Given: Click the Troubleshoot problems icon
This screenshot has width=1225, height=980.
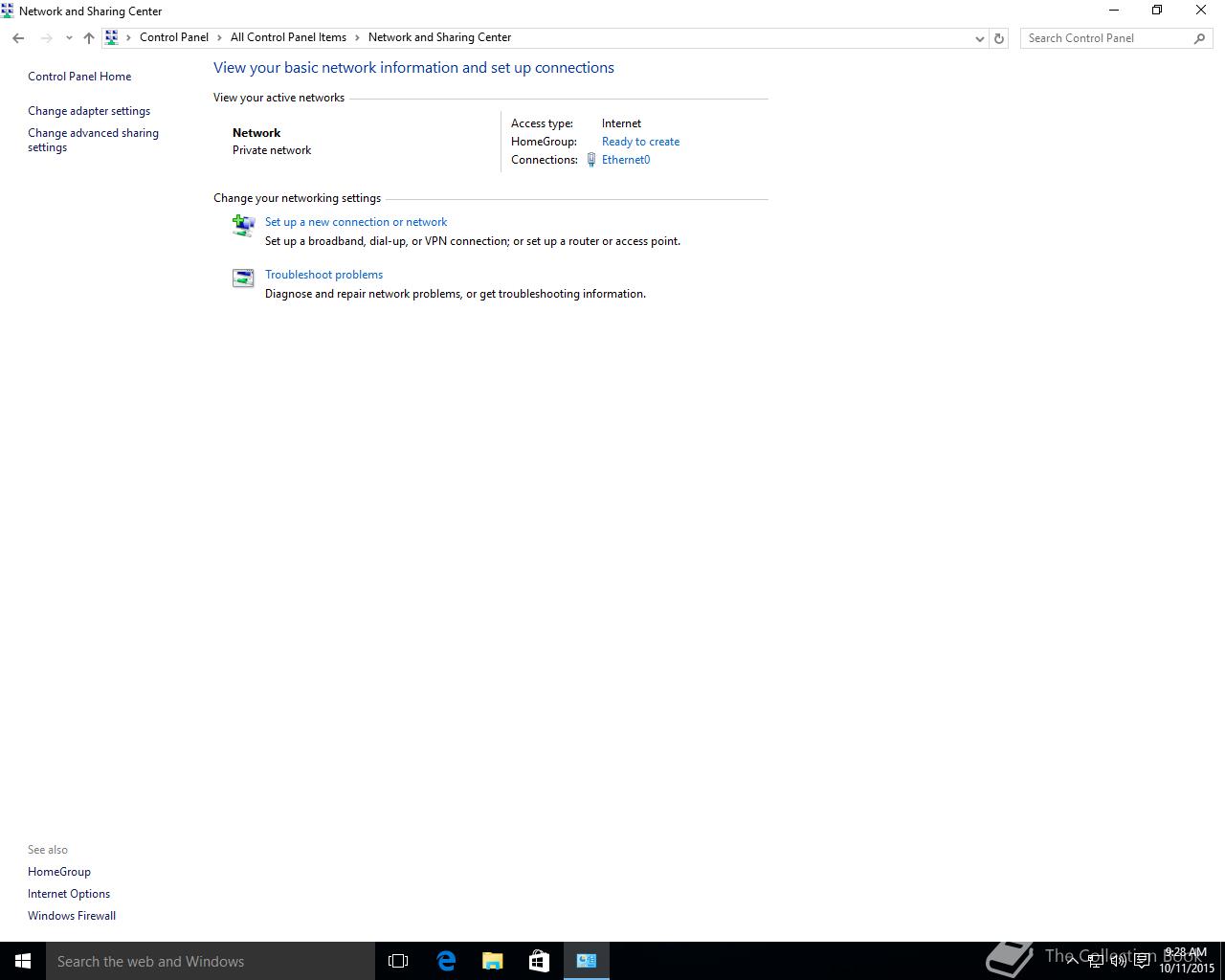Looking at the screenshot, I should pos(243,278).
